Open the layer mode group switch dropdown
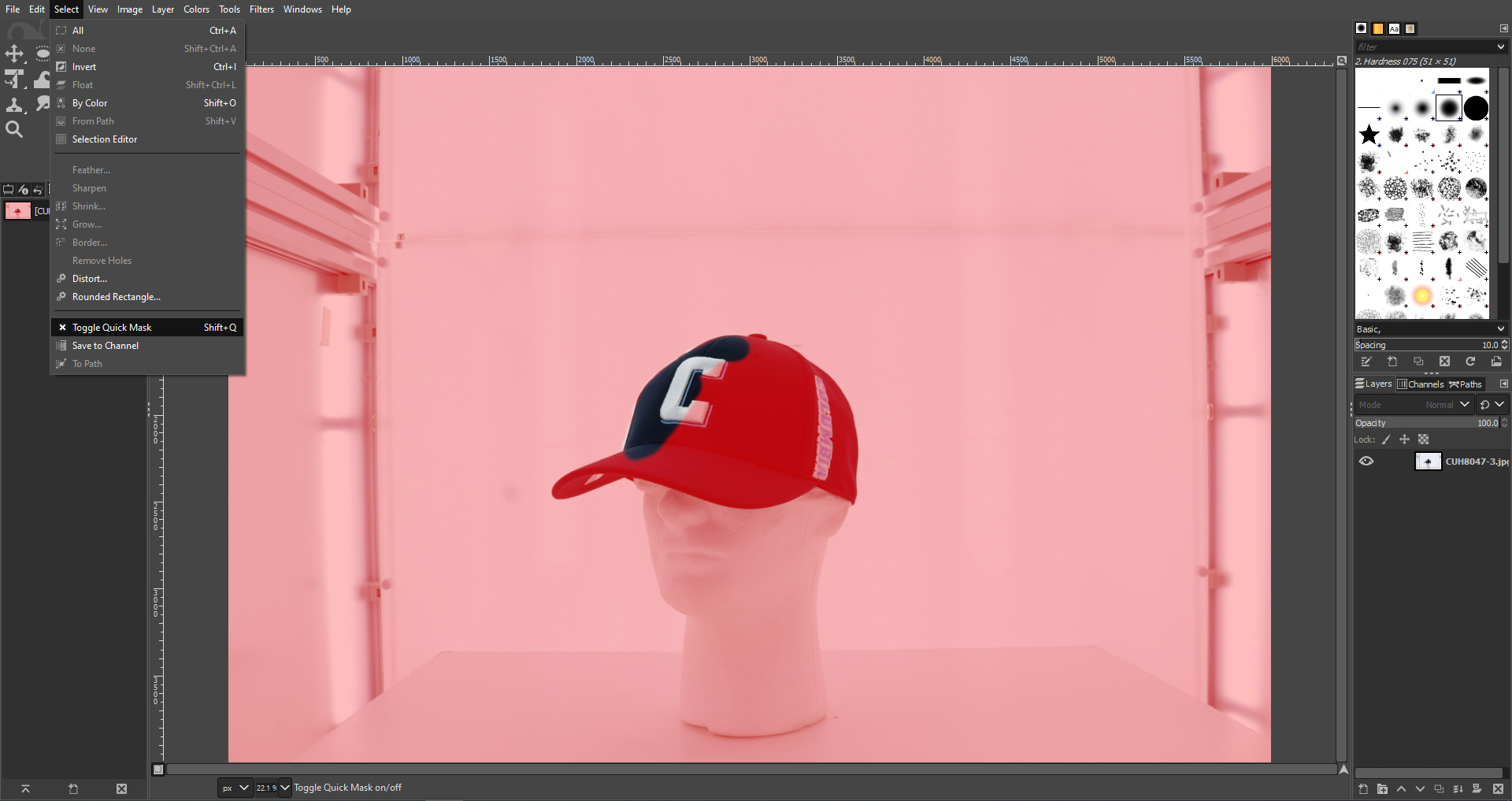Screen dimensions: 1512x801 click(1492, 405)
